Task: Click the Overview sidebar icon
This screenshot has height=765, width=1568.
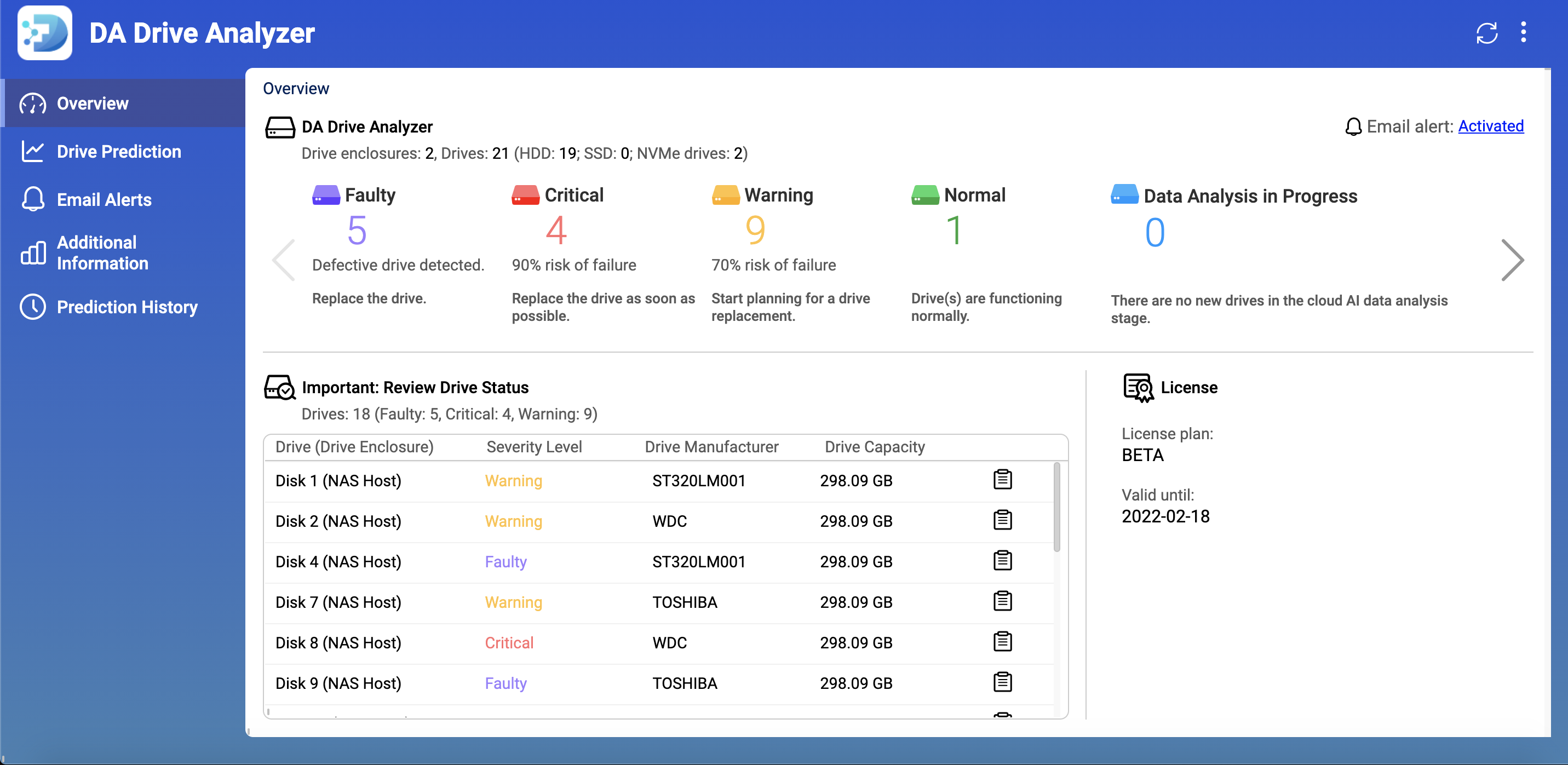Action: 32,103
